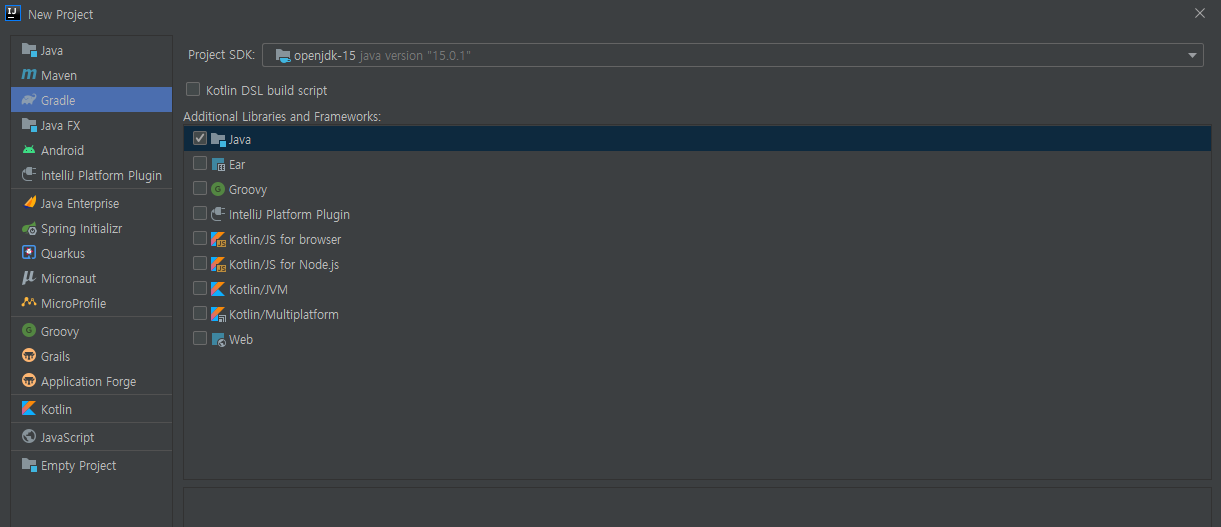This screenshot has width=1221, height=527.
Task: Select Micronaut project type label
Action: [x=69, y=278]
